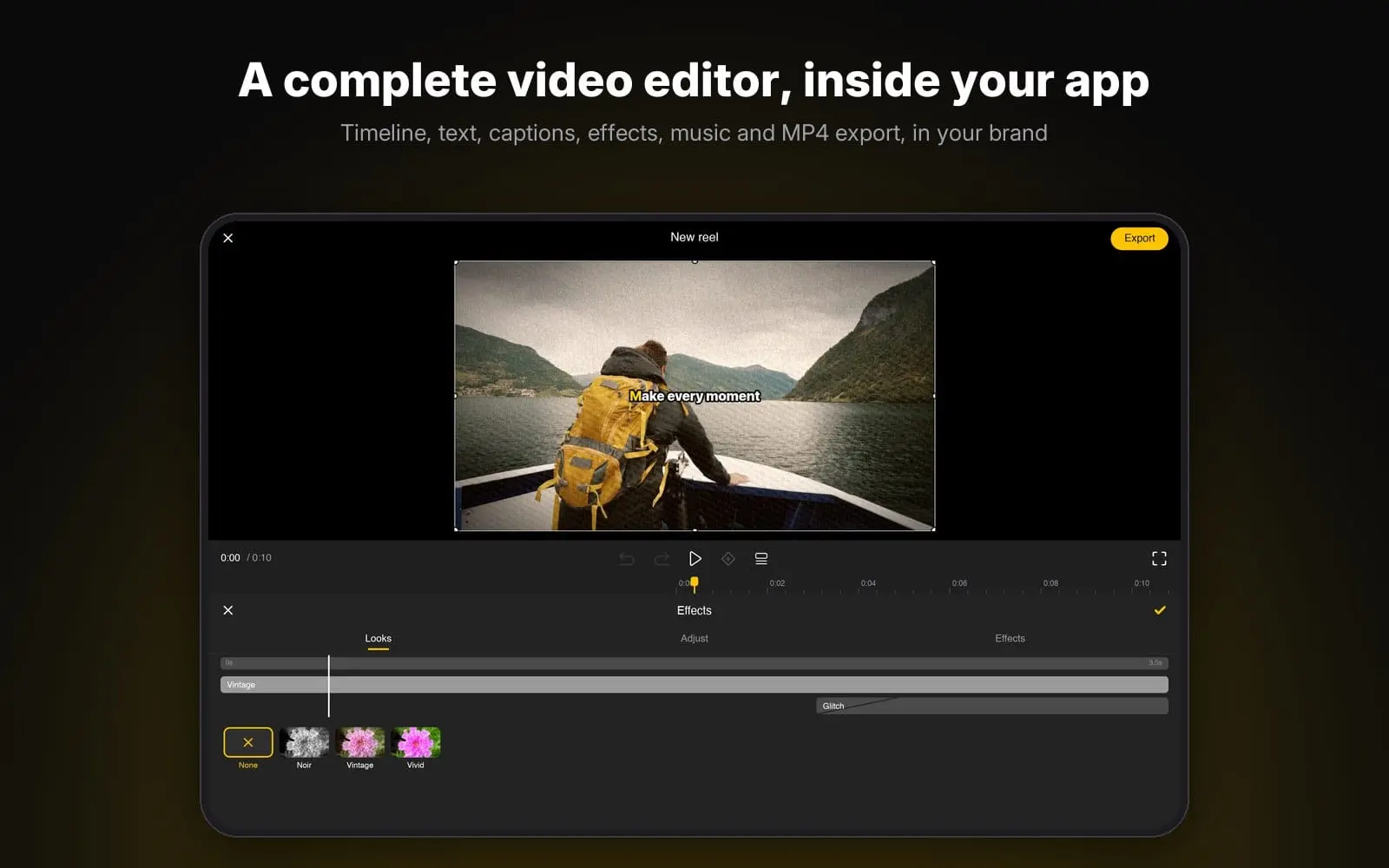Screen dimensions: 1389x868
Task: Click the video preview frame
Action: pos(694,396)
